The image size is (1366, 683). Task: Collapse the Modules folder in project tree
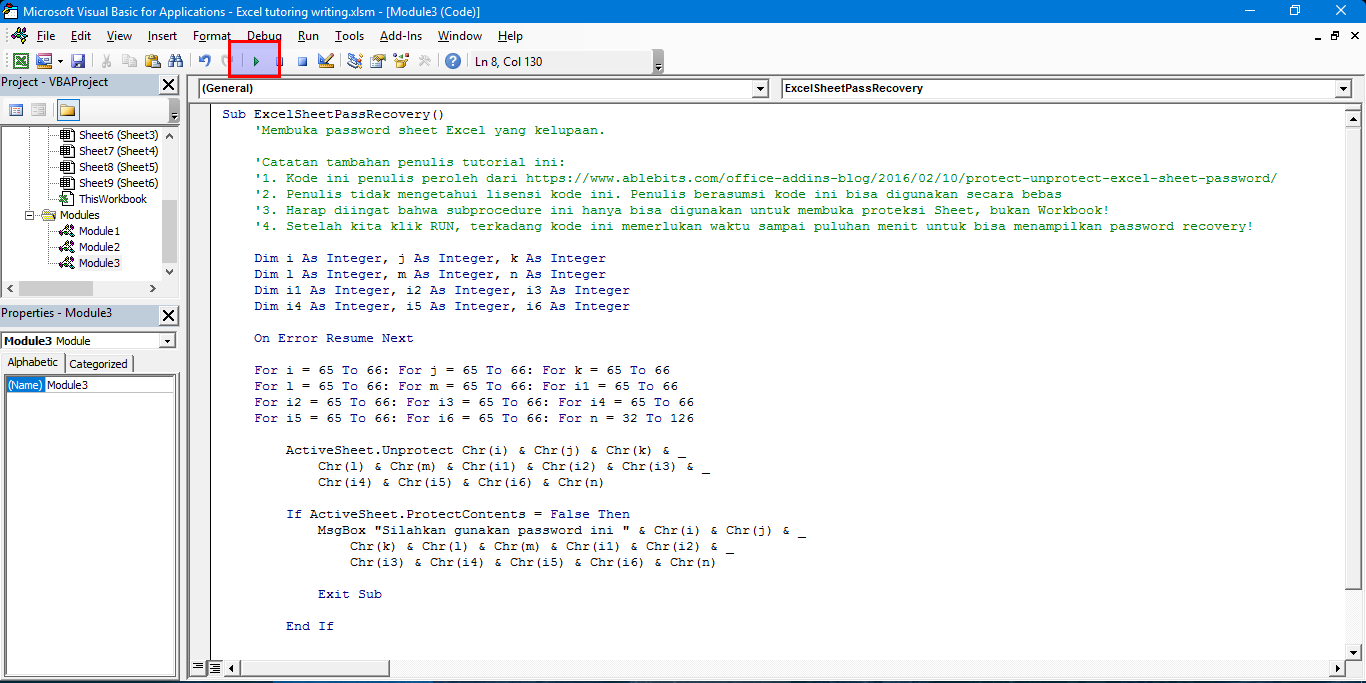(31, 215)
